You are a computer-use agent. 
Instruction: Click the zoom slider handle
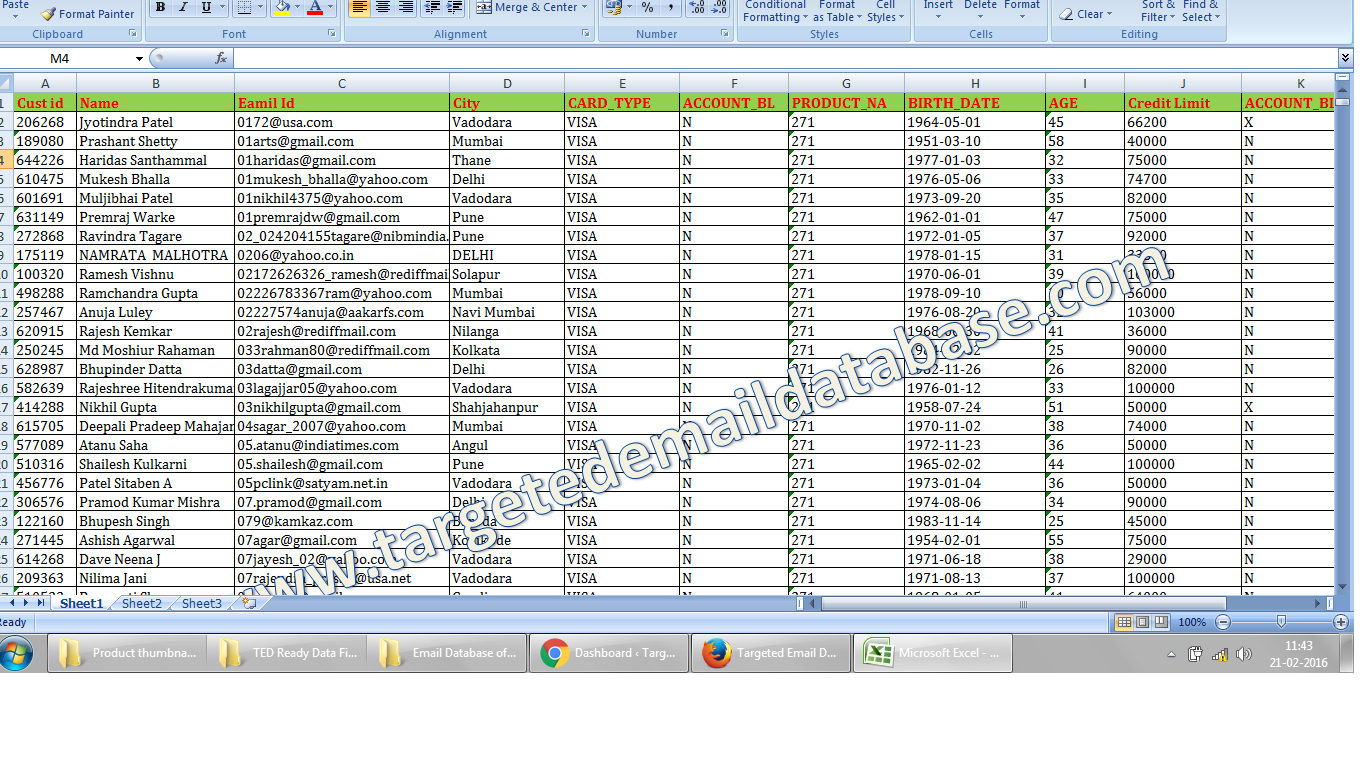click(1281, 622)
